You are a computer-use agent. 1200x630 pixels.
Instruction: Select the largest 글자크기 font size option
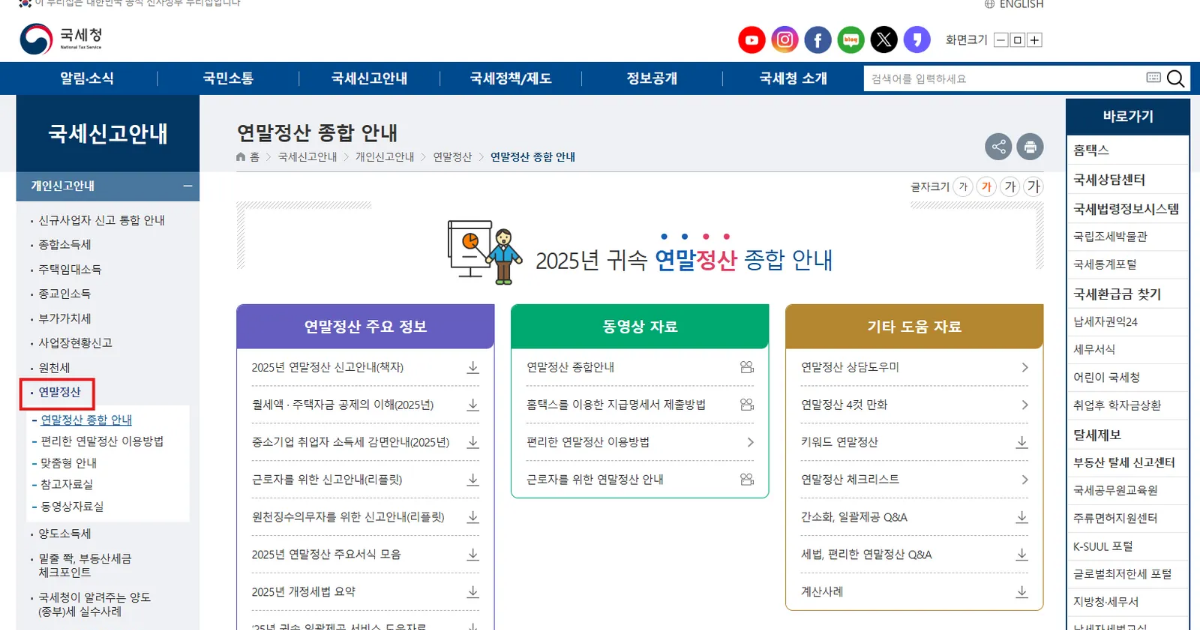1033,186
